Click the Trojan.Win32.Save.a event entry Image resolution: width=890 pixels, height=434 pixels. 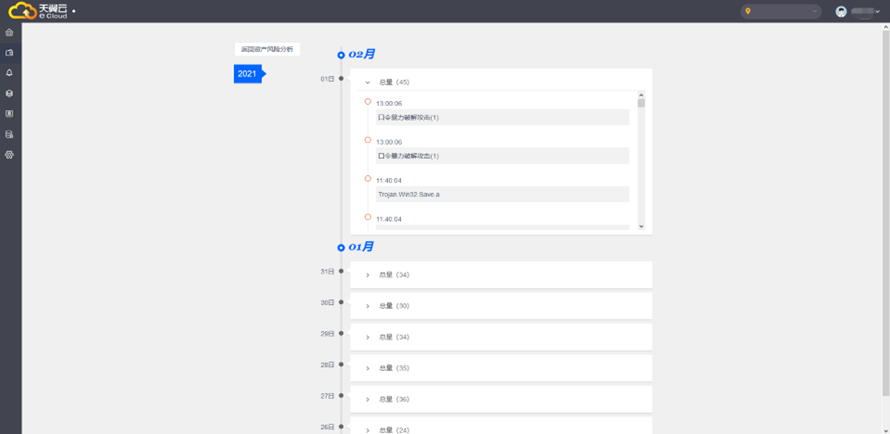click(x=502, y=194)
